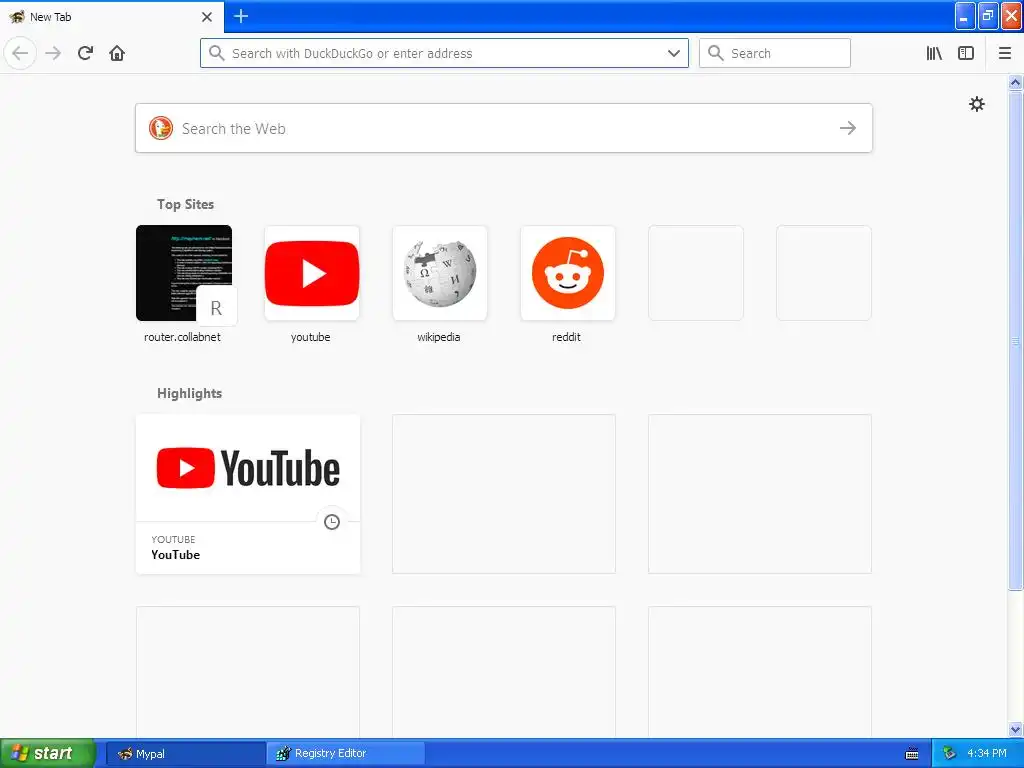1024x768 pixels.
Task: Open the Windows start menu
Action: coord(48,753)
